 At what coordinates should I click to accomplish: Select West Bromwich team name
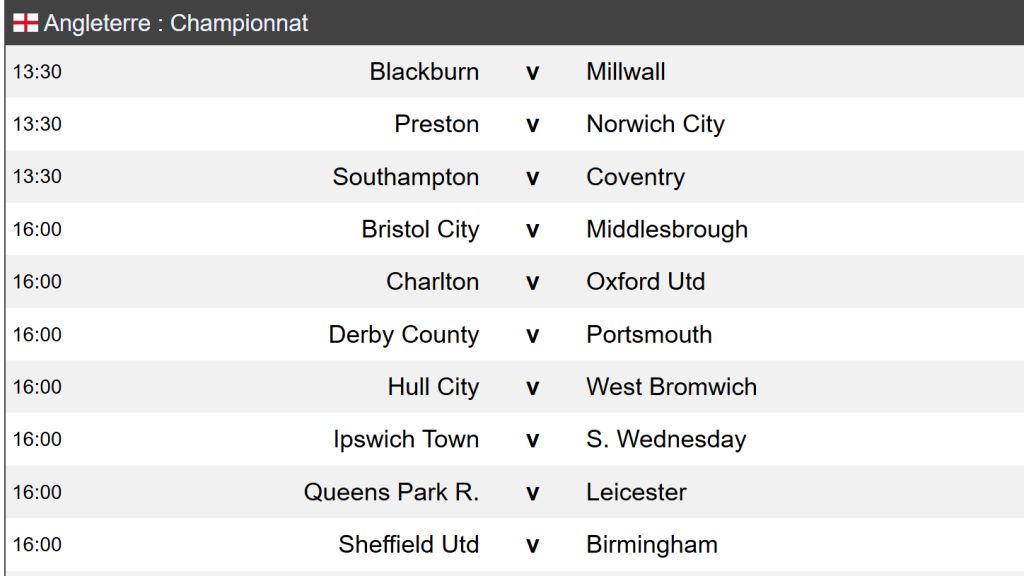pos(671,387)
